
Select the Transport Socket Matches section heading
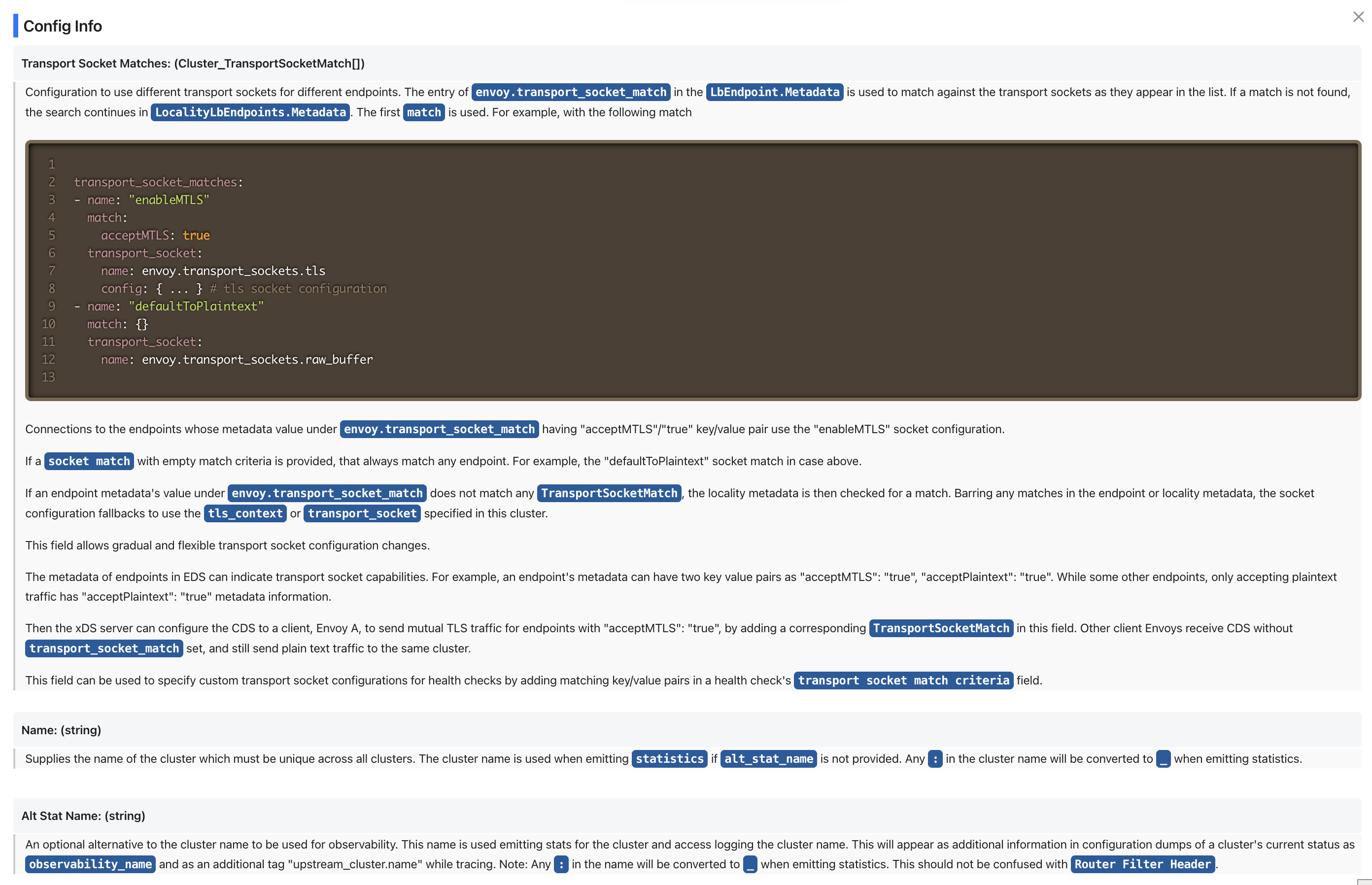click(193, 63)
